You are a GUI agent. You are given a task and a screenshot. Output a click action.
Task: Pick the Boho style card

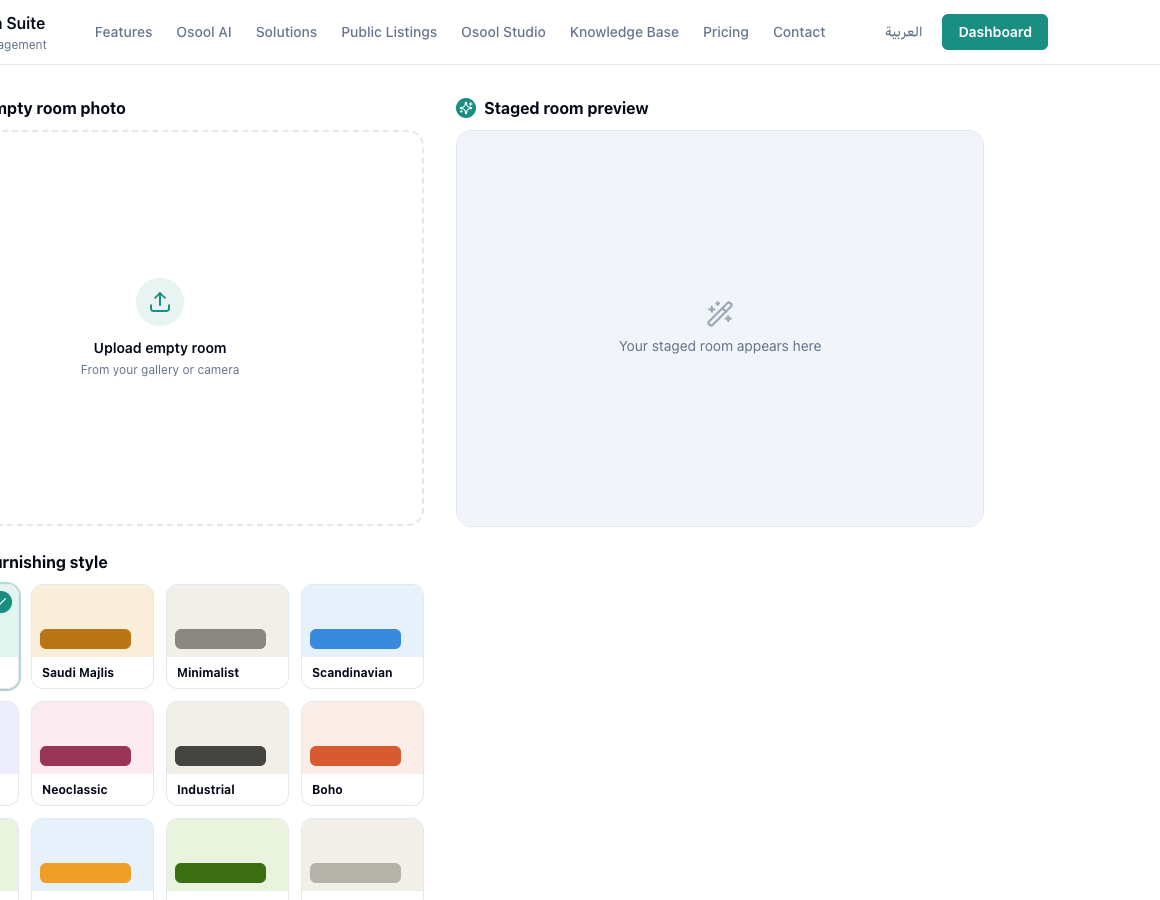362,753
